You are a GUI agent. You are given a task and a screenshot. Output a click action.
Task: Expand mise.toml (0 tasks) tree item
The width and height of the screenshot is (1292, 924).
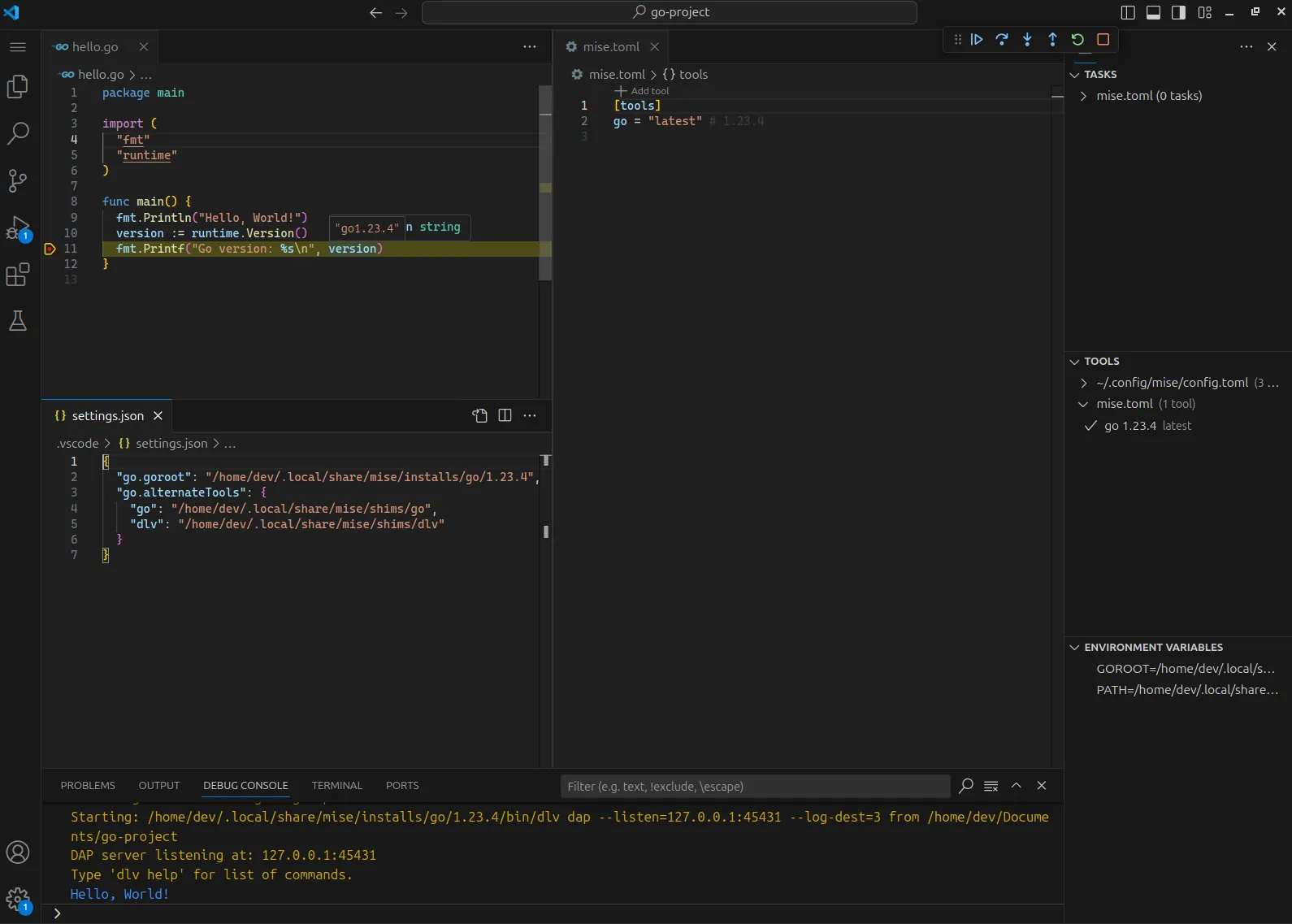[1083, 96]
